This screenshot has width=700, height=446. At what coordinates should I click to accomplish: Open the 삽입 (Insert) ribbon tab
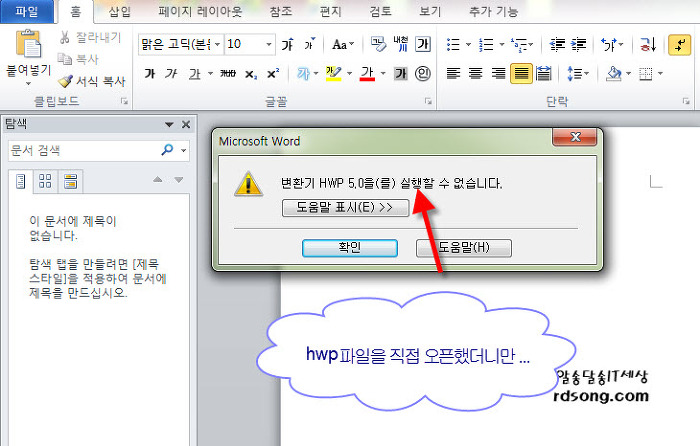[x=119, y=12]
